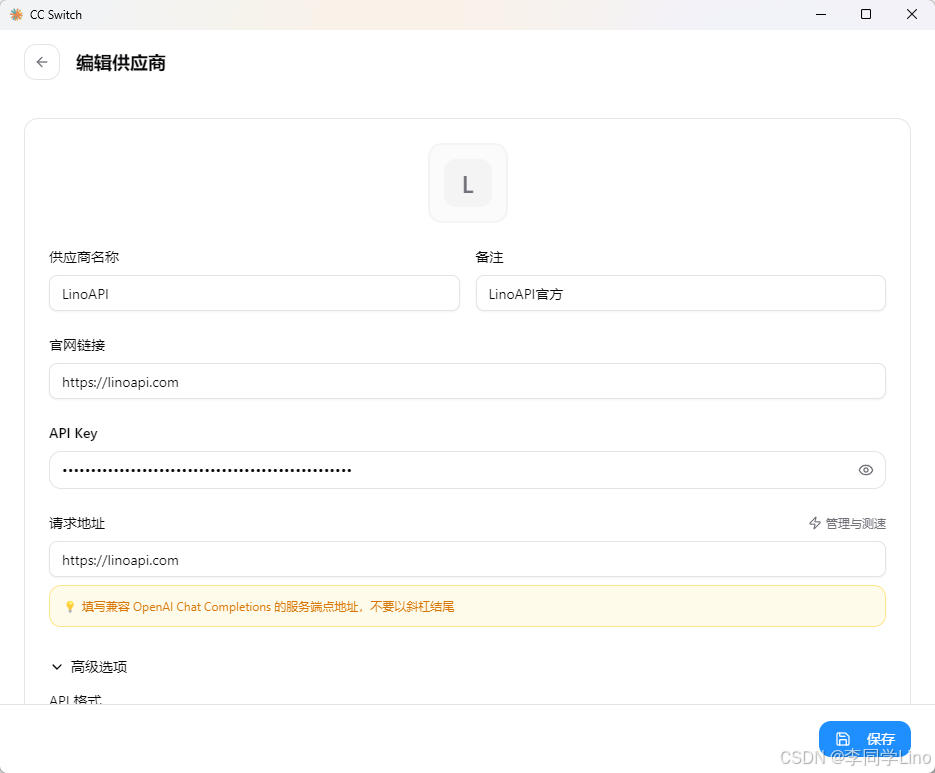Minimize the CC Switch window
Viewport: 935px width, 773px height.
pos(821,14)
